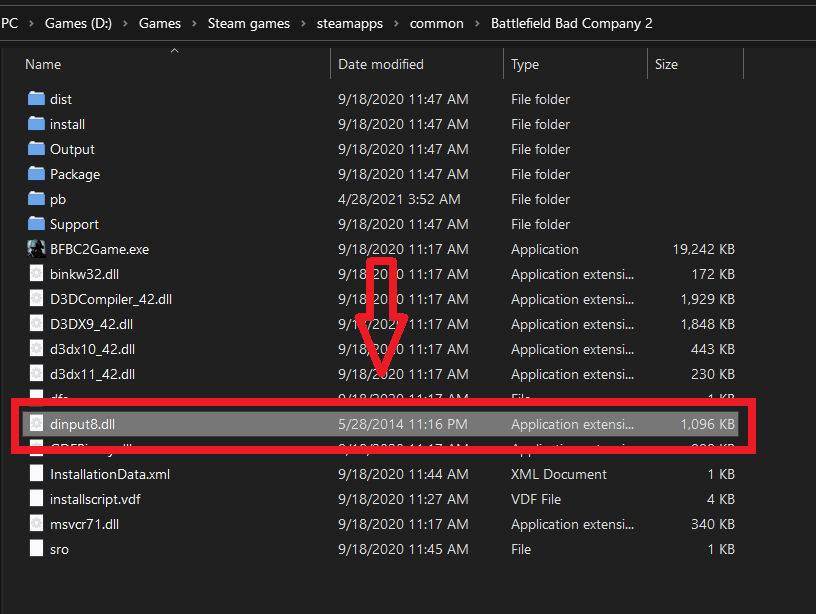Select binkw32.dll file name
816x614 pixels.
point(84,274)
